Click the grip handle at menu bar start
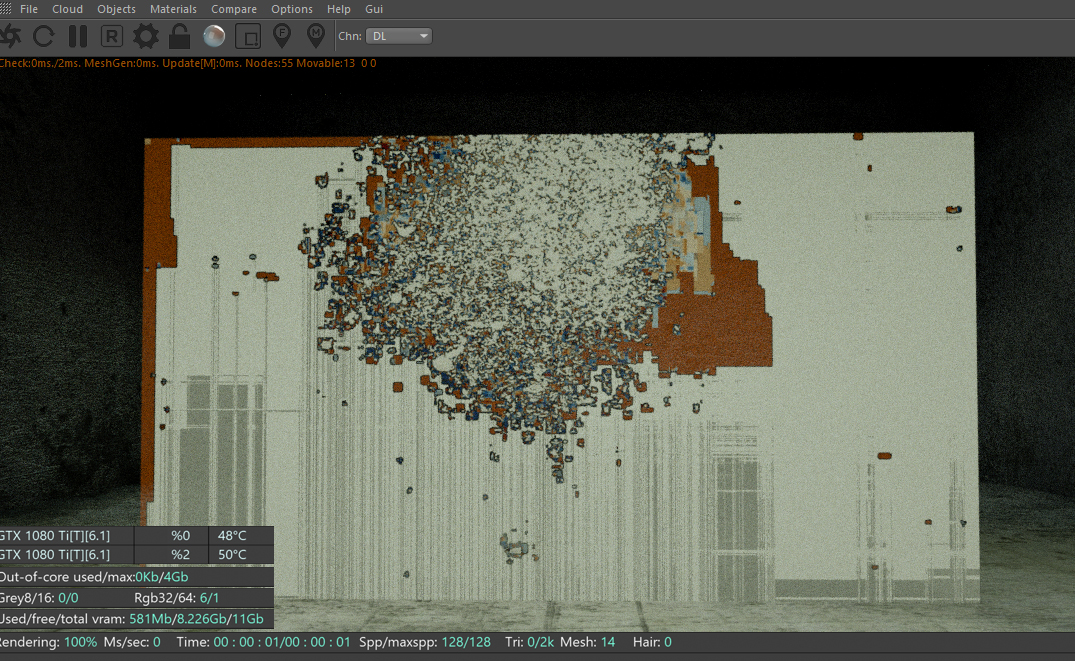The image size is (1075, 661). click(x=5, y=9)
